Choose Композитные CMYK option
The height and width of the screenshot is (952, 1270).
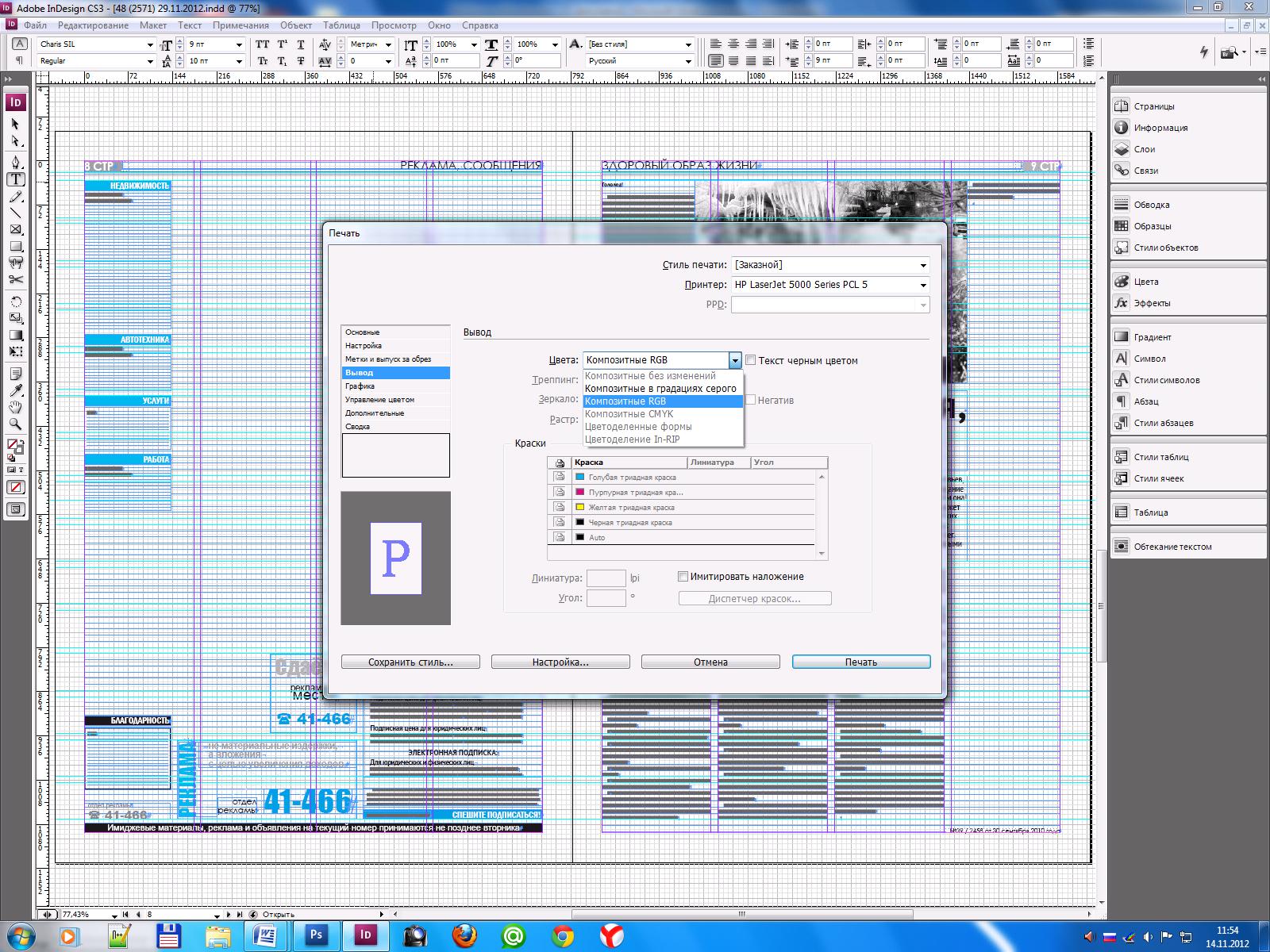click(663, 414)
